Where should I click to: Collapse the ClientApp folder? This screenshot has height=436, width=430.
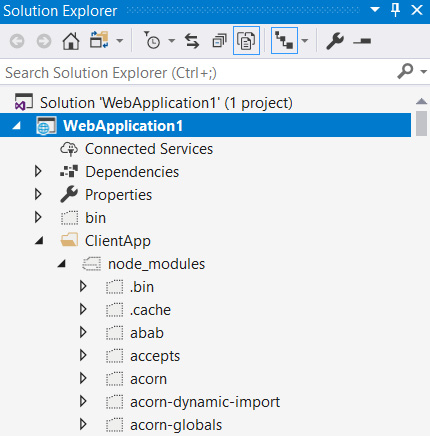point(39,241)
